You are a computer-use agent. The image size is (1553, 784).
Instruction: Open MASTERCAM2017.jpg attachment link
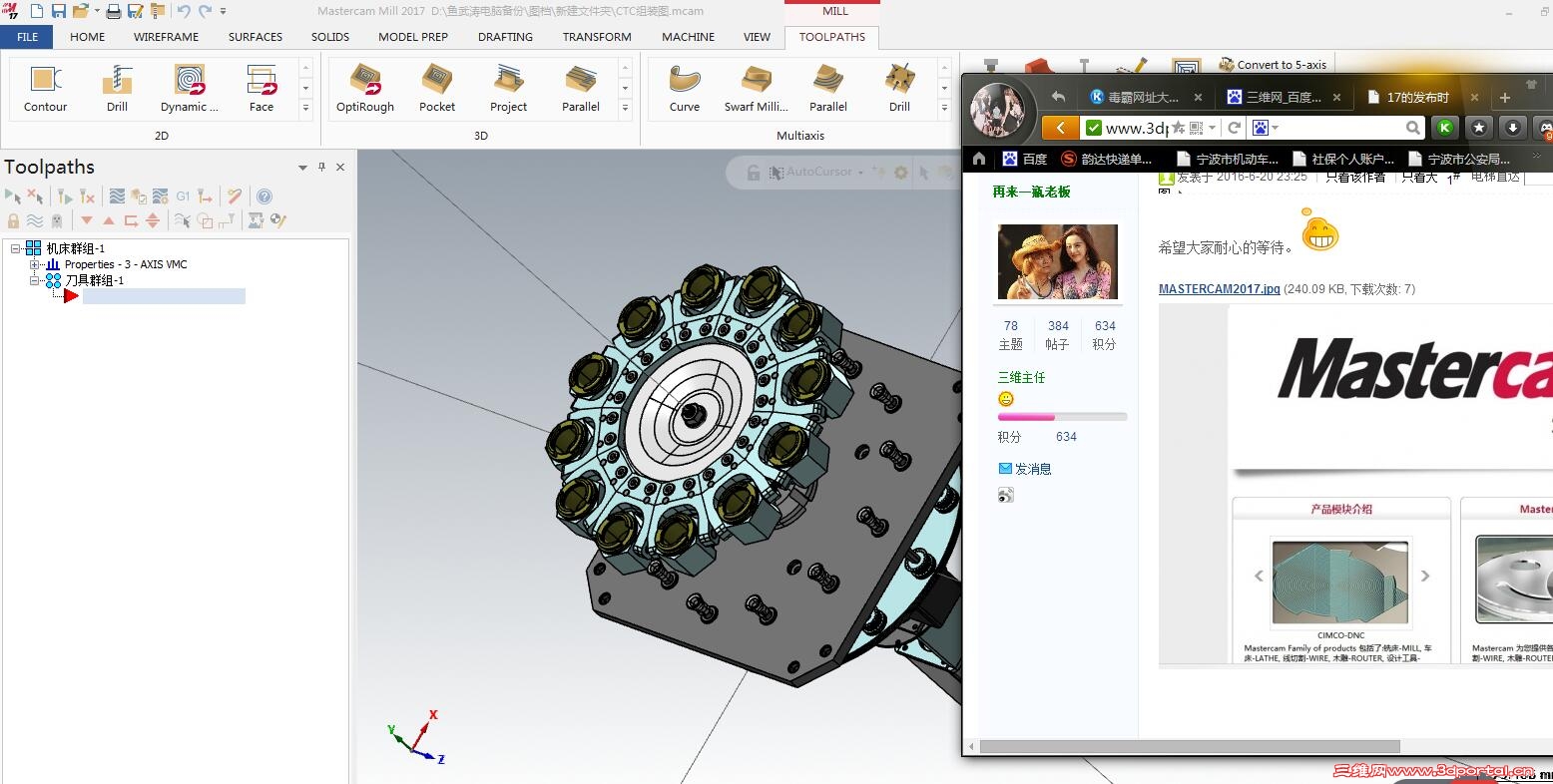[x=1219, y=289]
